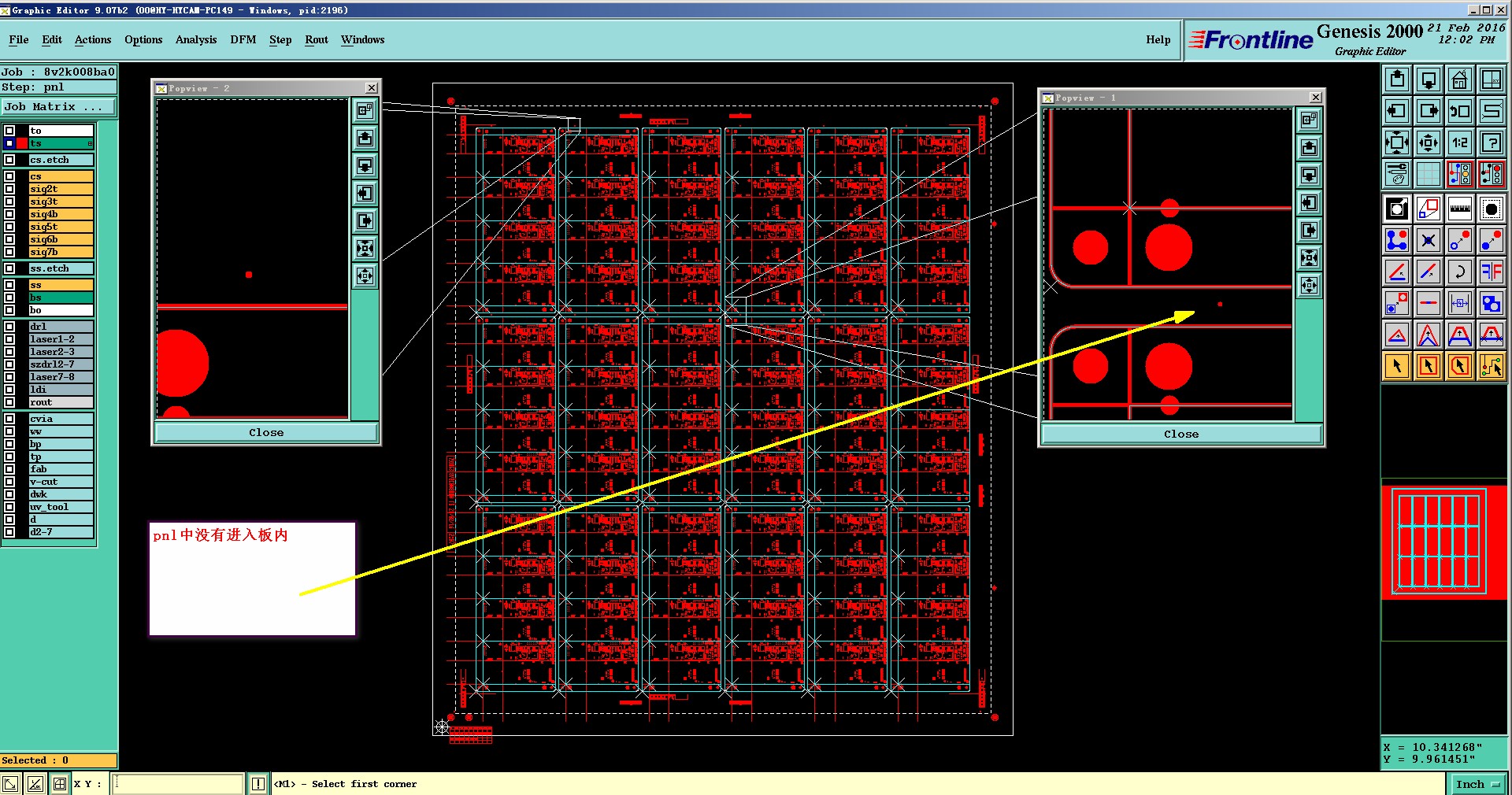Toggle the grid display icon
Viewport: 1512px width, 795px height.
[x=1429, y=174]
